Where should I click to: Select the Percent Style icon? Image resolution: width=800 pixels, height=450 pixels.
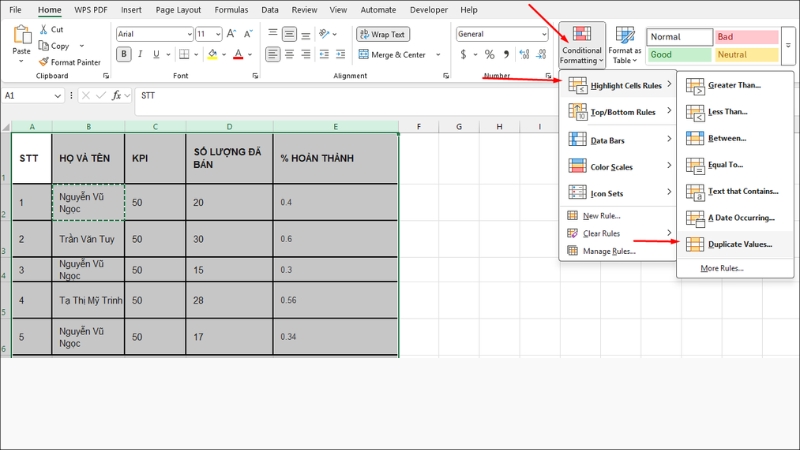pyautogui.click(x=489, y=54)
